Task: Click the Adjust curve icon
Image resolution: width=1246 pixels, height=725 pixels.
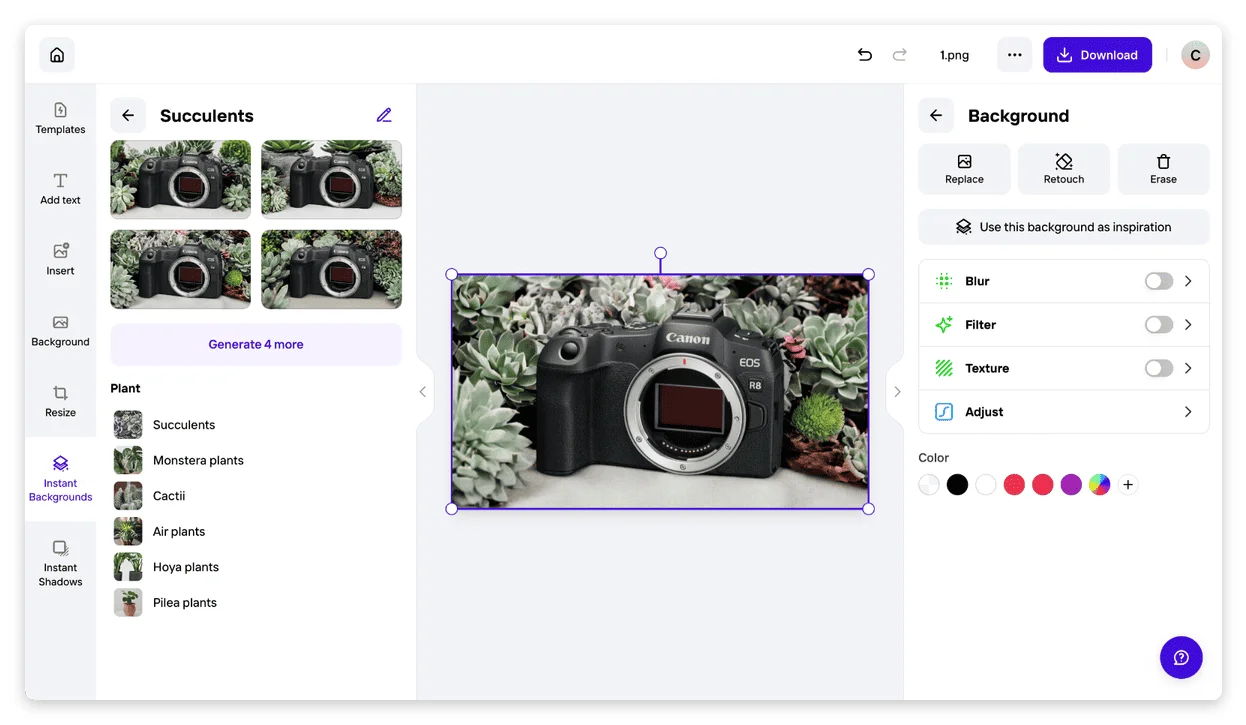Action: [x=944, y=412]
